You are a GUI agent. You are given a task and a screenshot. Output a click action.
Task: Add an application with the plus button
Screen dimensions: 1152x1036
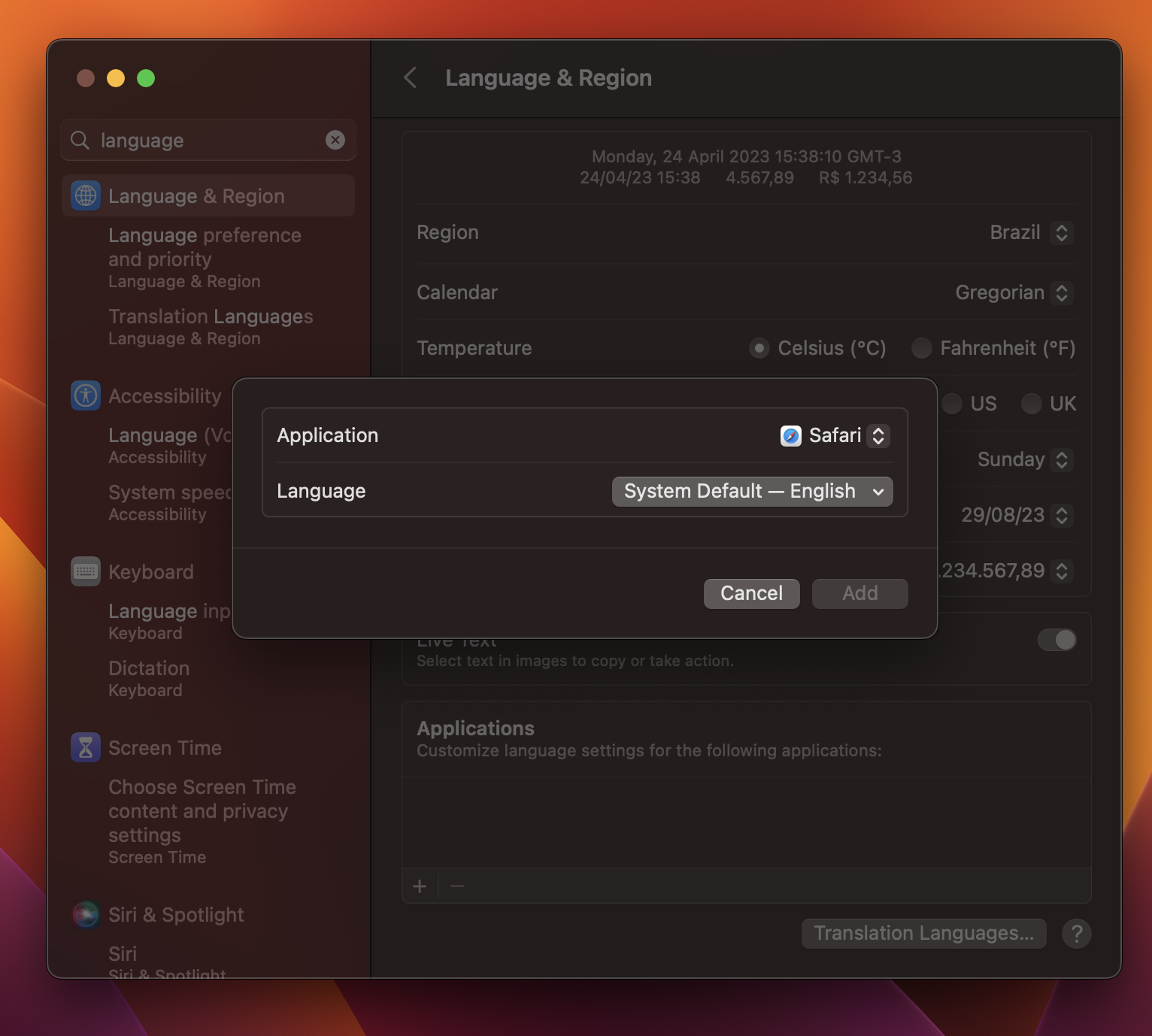(x=420, y=886)
